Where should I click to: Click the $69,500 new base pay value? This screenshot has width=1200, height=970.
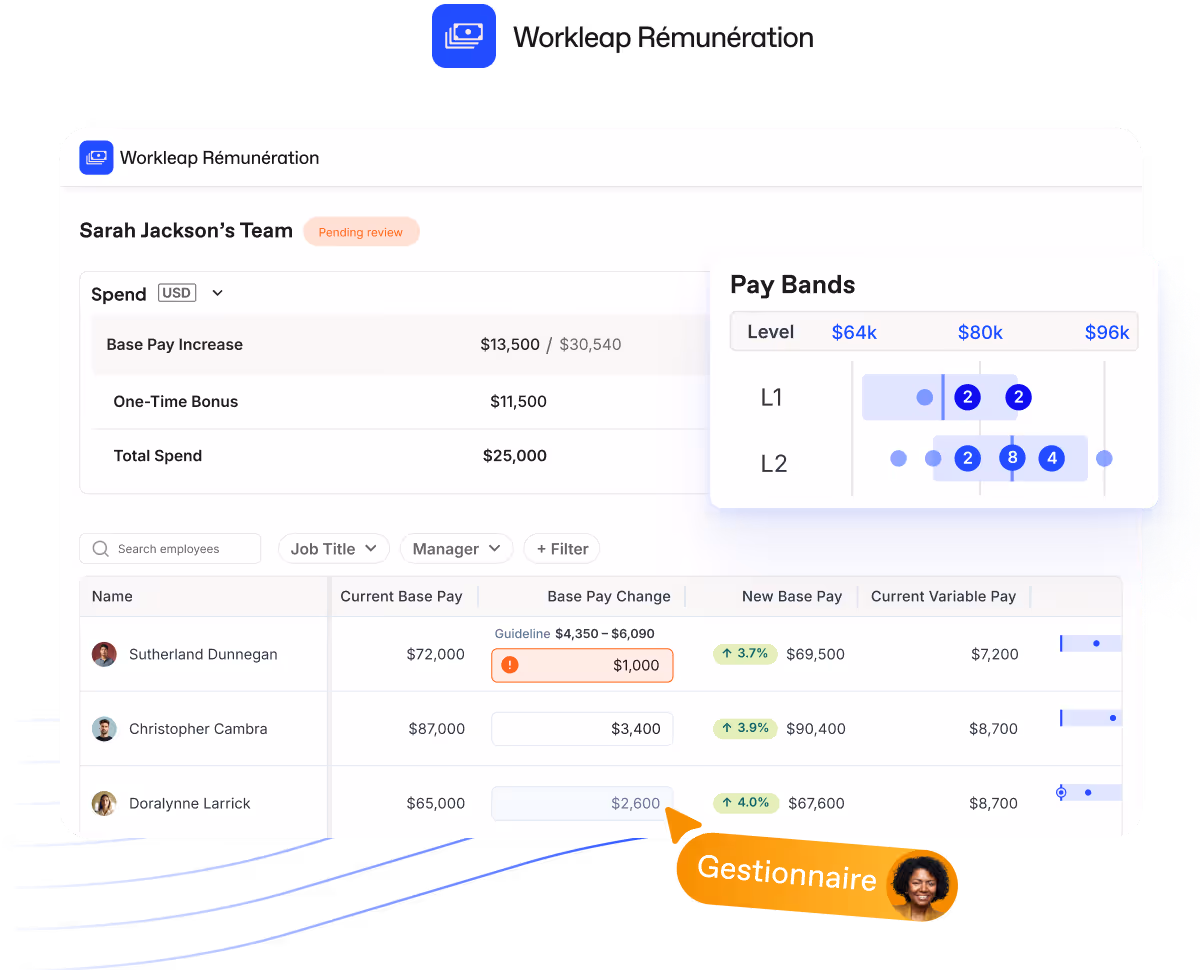pos(815,654)
